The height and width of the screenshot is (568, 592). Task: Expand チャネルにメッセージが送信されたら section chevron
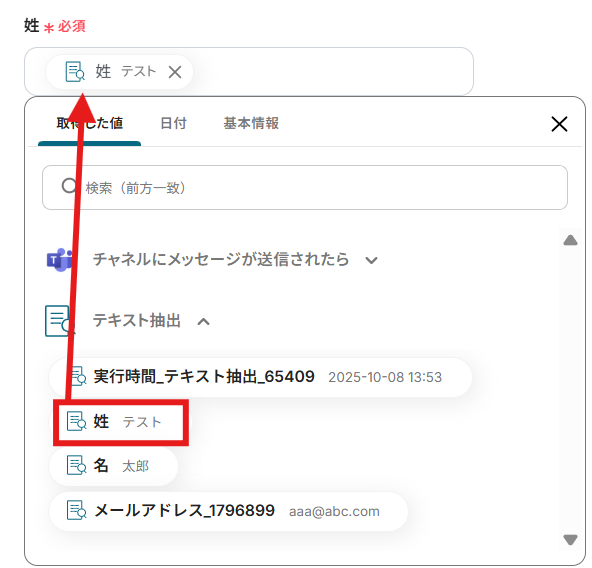point(372,260)
